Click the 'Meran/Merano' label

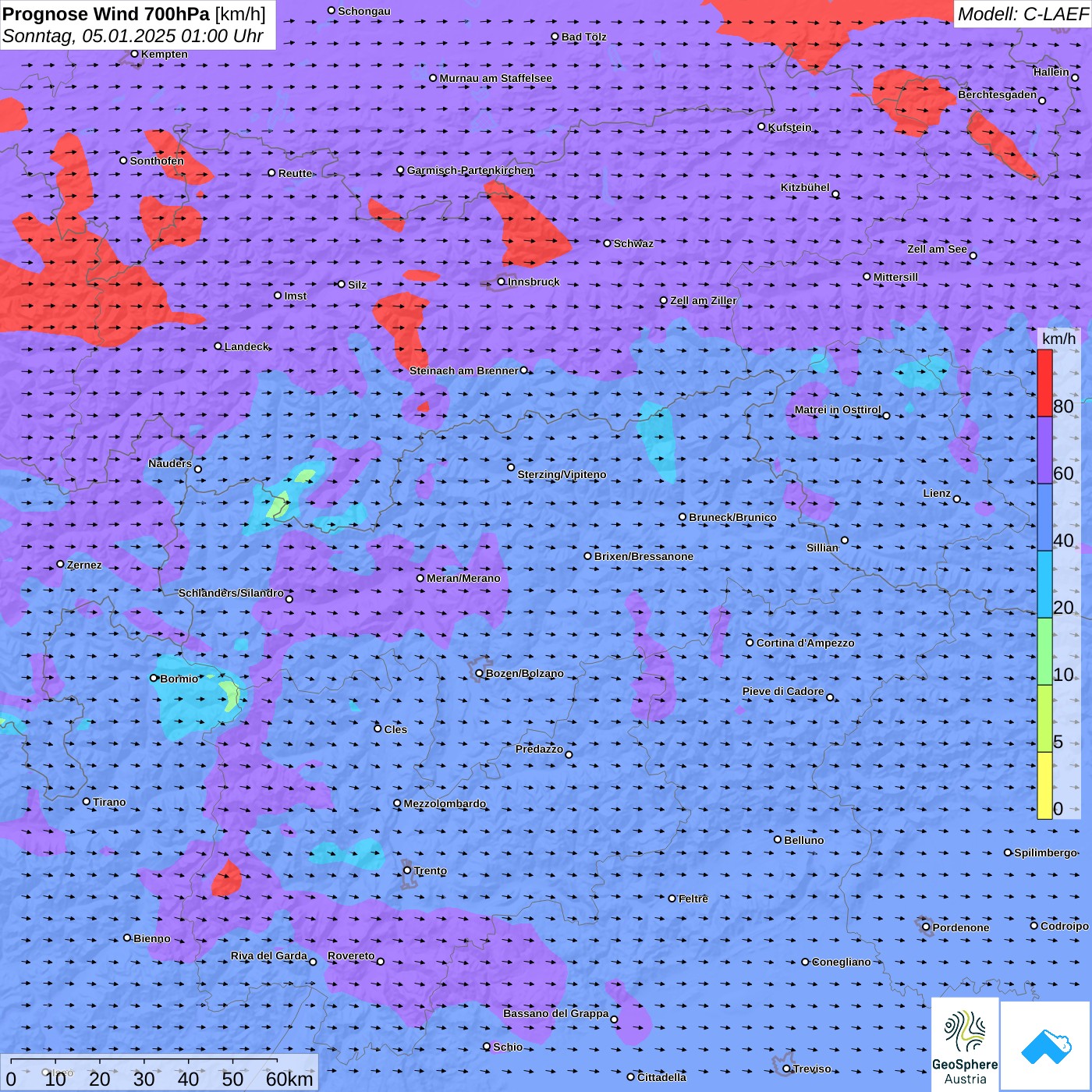pos(463,578)
